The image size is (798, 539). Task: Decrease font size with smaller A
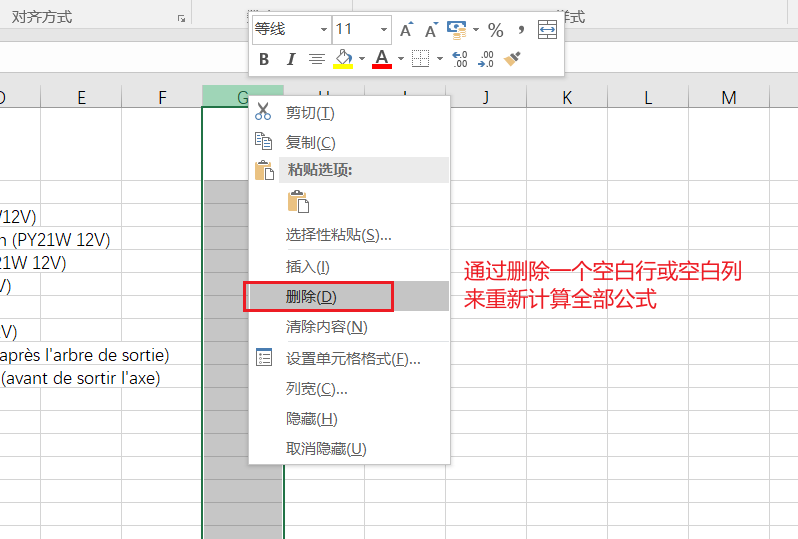431,30
